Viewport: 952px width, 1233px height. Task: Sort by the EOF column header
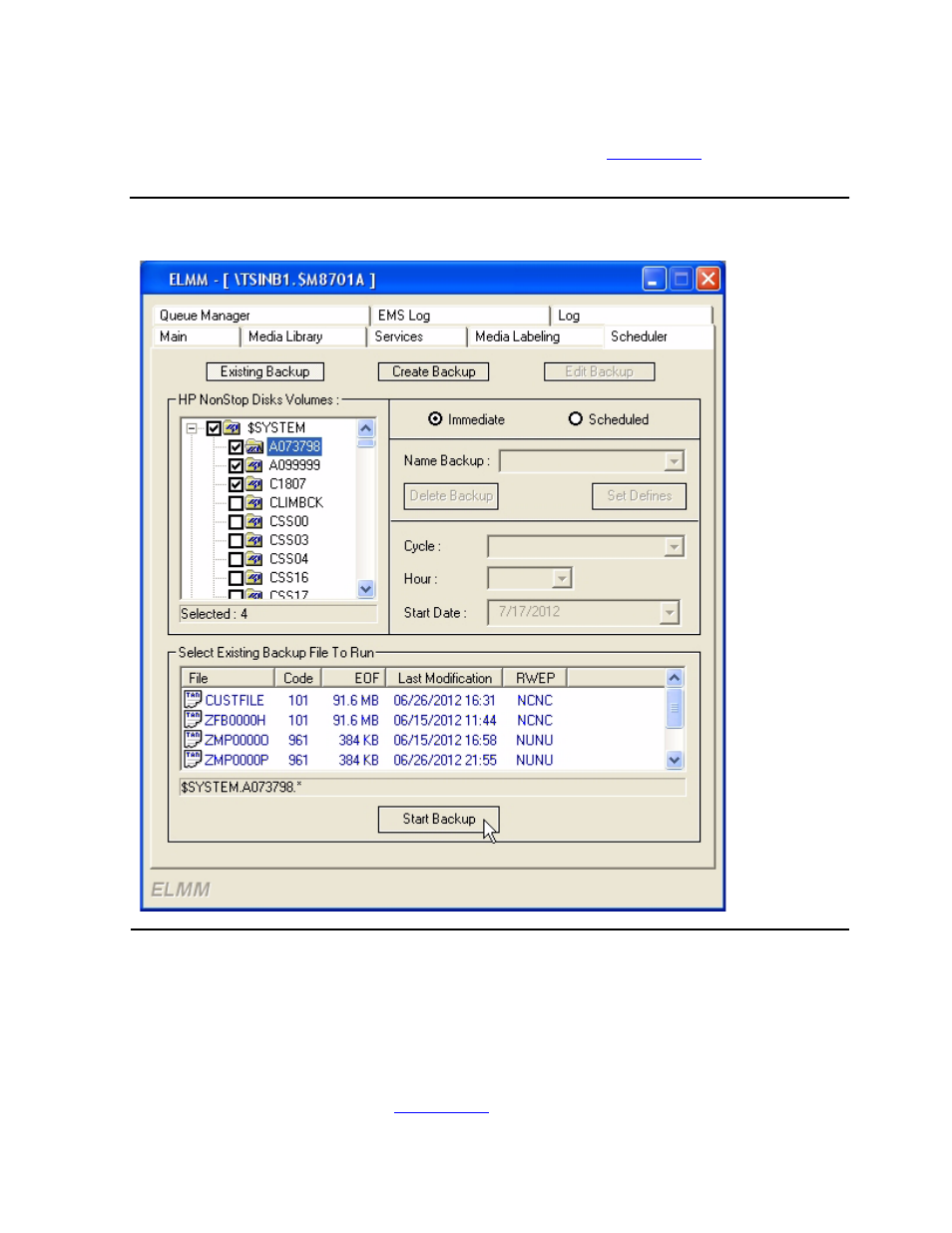354,678
